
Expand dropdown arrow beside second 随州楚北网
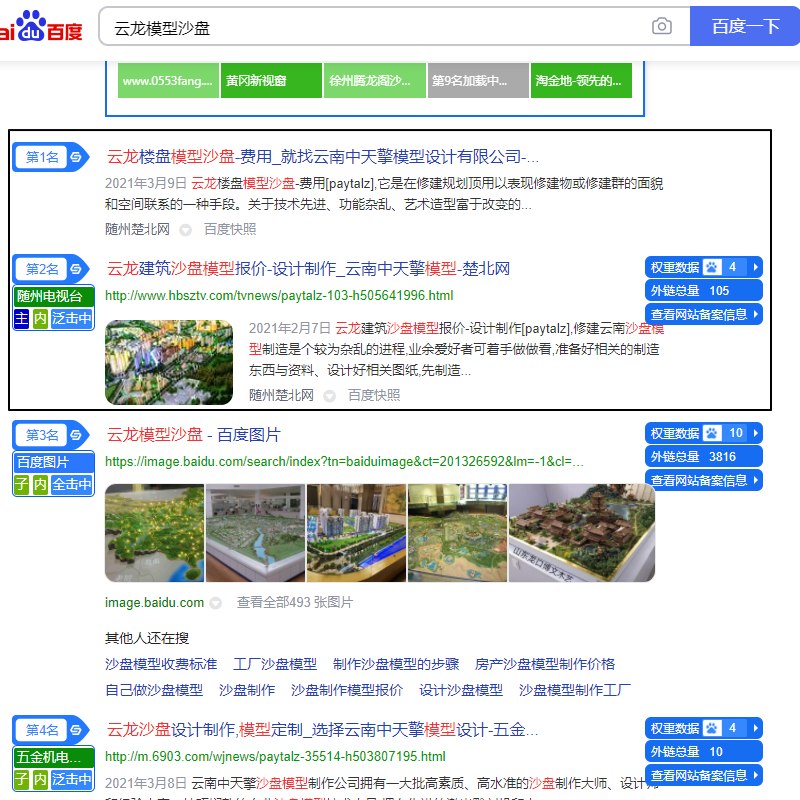click(x=330, y=396)
